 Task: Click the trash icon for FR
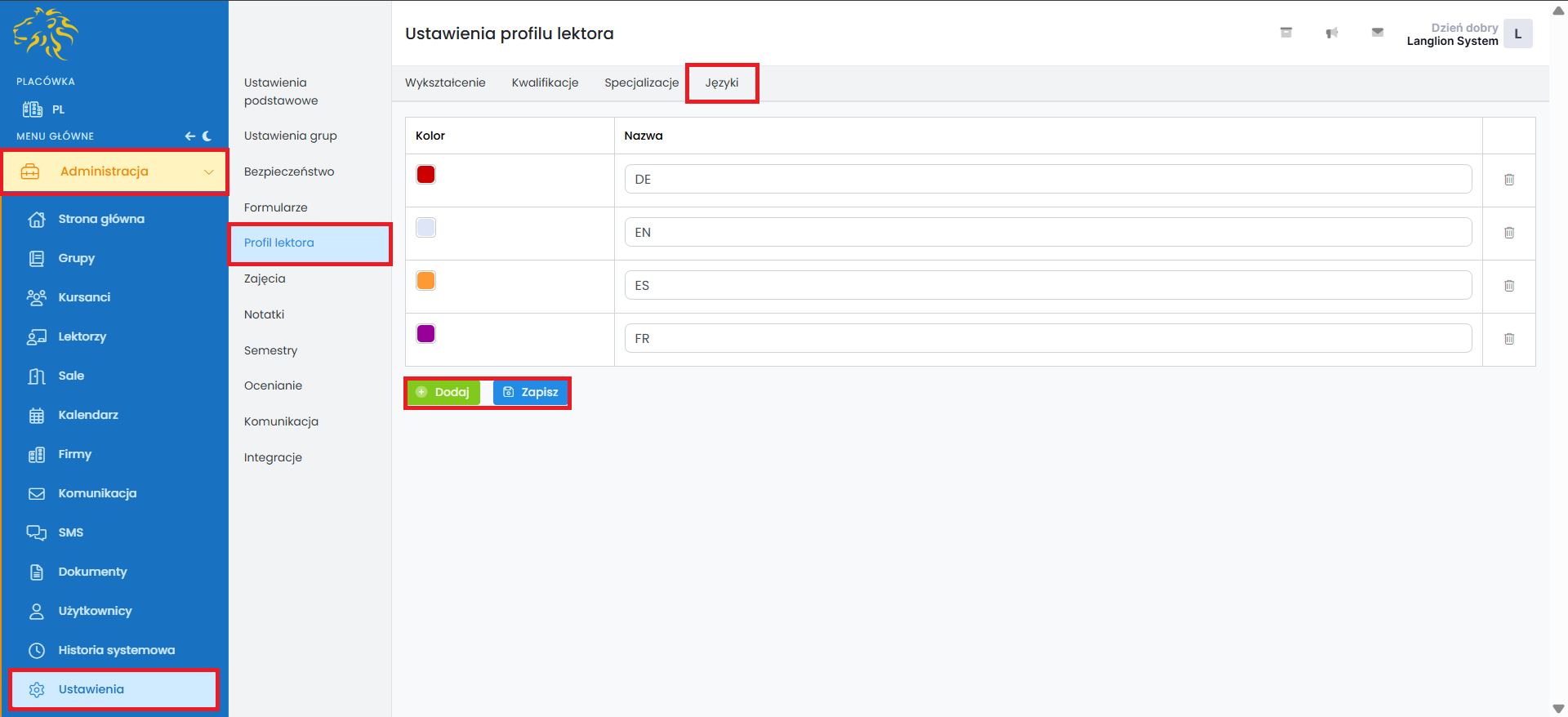tap(1508, 339)
